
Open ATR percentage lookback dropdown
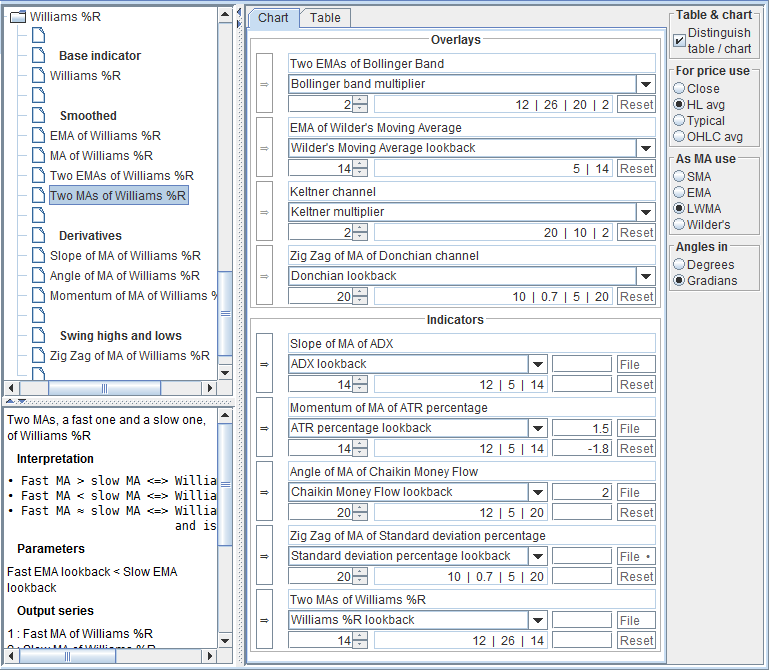tap(538, 428)
